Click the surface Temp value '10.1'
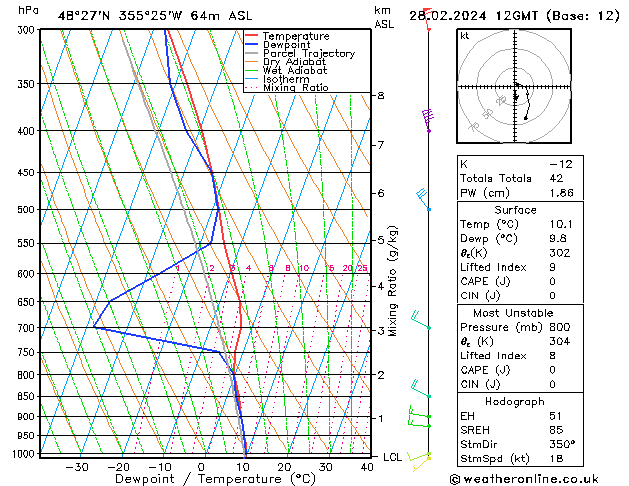Viewport: 629px width, 486px height. tap(561, 224)
